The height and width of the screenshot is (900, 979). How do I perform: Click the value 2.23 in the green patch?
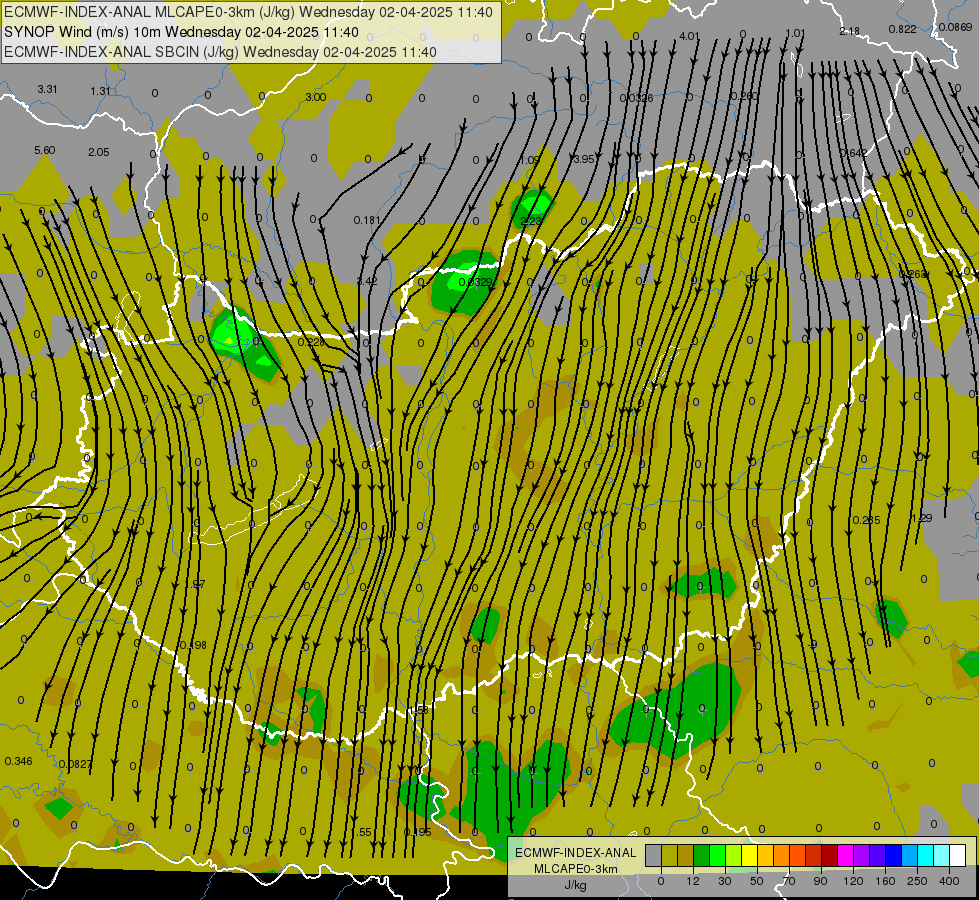tap(531, 221)
